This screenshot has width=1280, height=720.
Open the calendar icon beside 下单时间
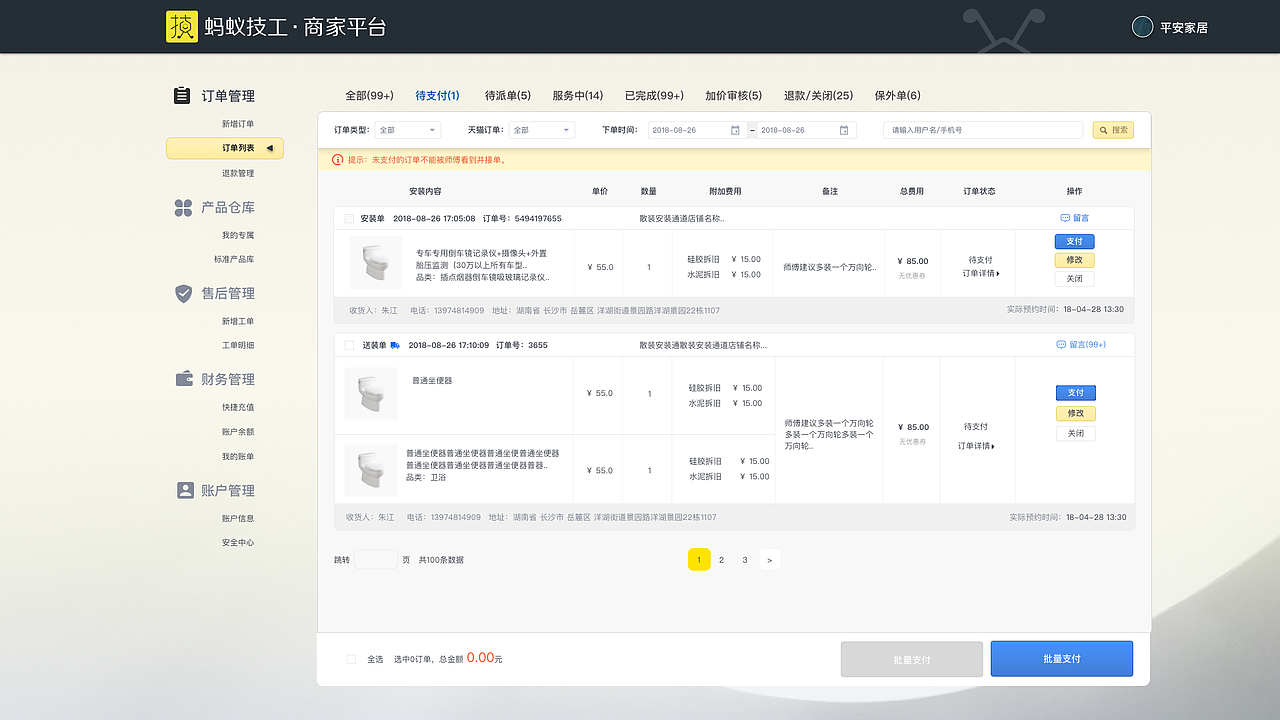735,130
